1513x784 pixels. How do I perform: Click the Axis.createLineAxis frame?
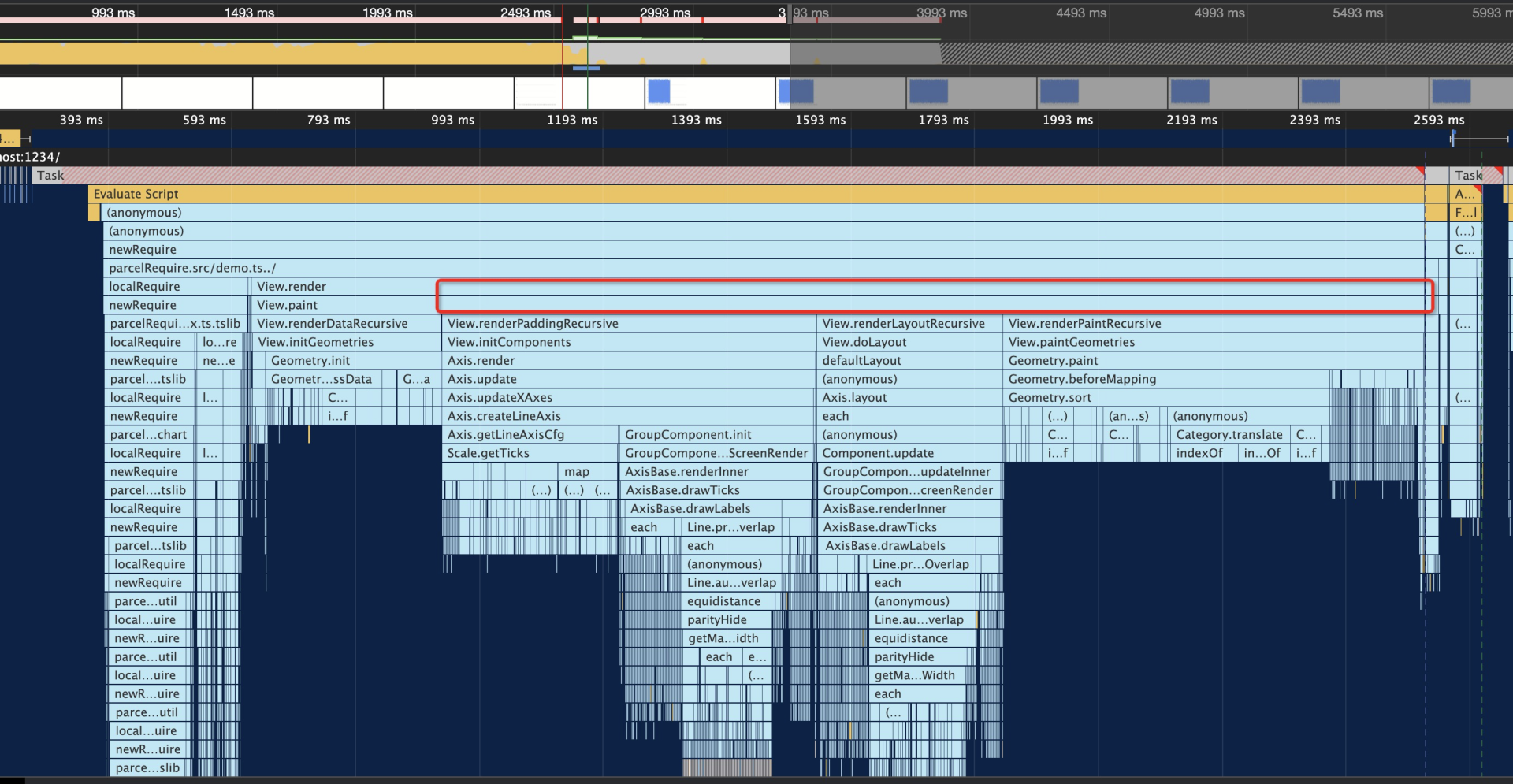click(629, 416)
